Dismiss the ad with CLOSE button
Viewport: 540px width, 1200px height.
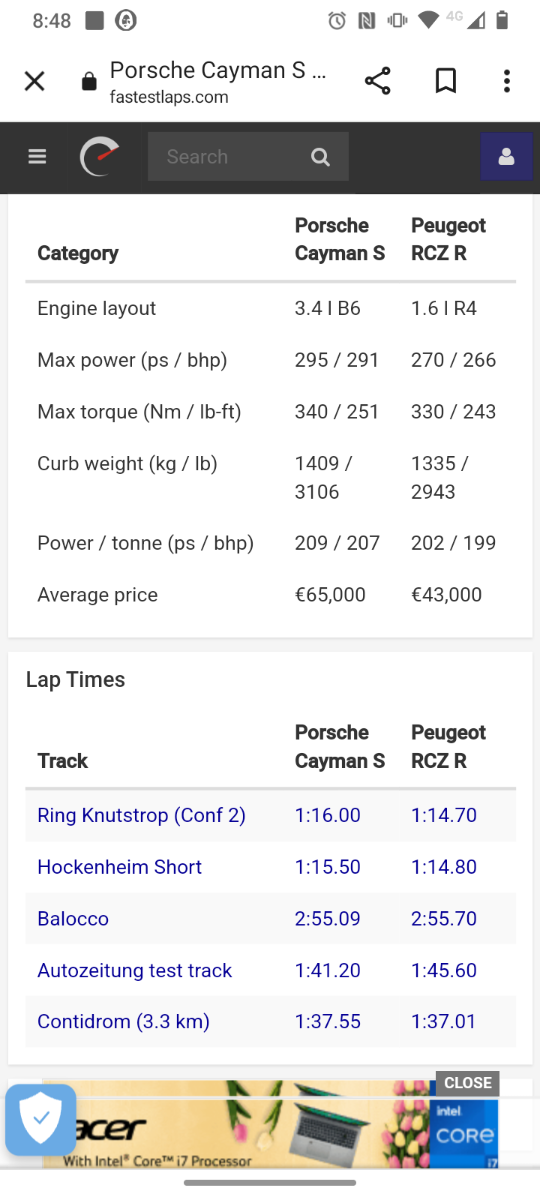pos(467,1083)
